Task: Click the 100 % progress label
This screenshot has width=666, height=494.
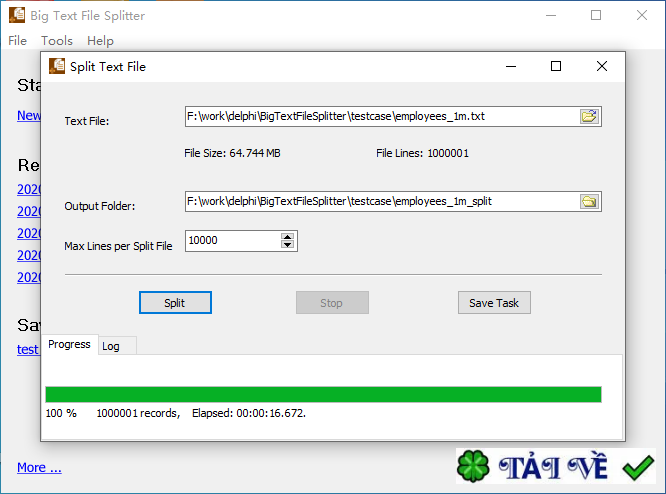Action: (x=61, y=413)
